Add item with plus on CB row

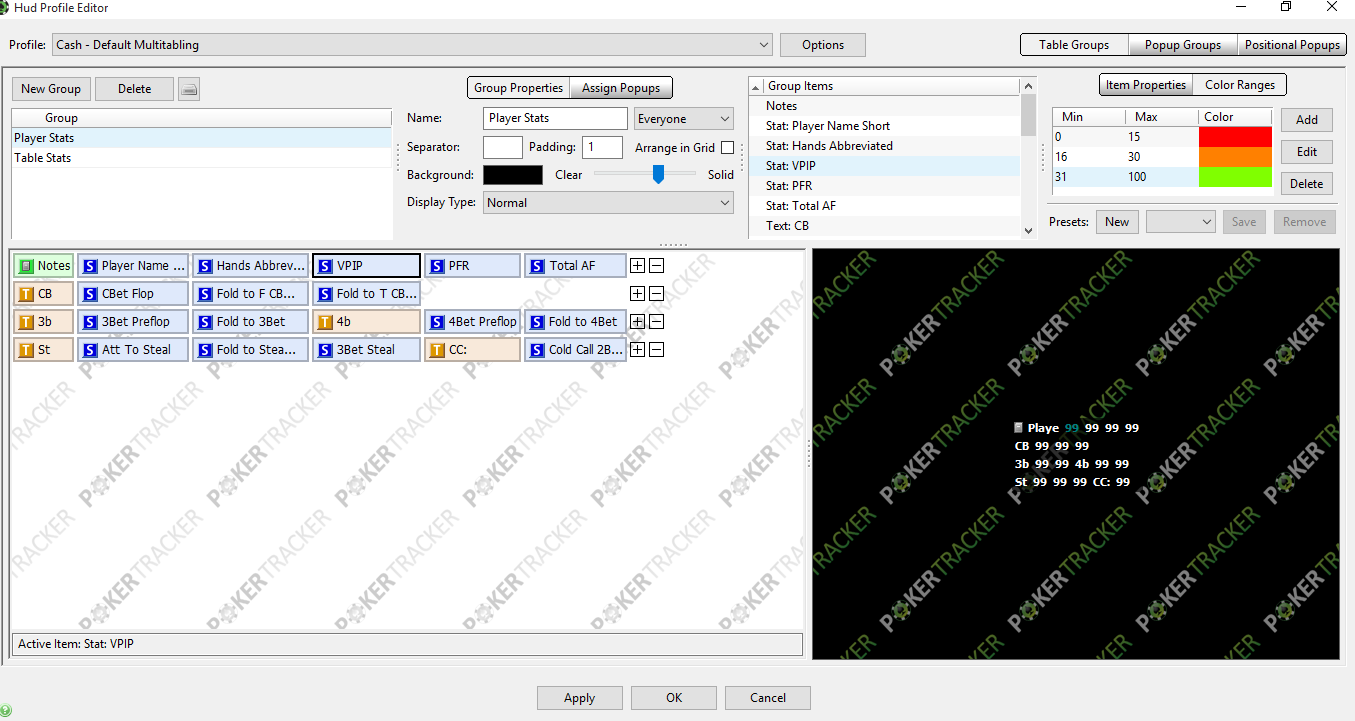point(637,294)
